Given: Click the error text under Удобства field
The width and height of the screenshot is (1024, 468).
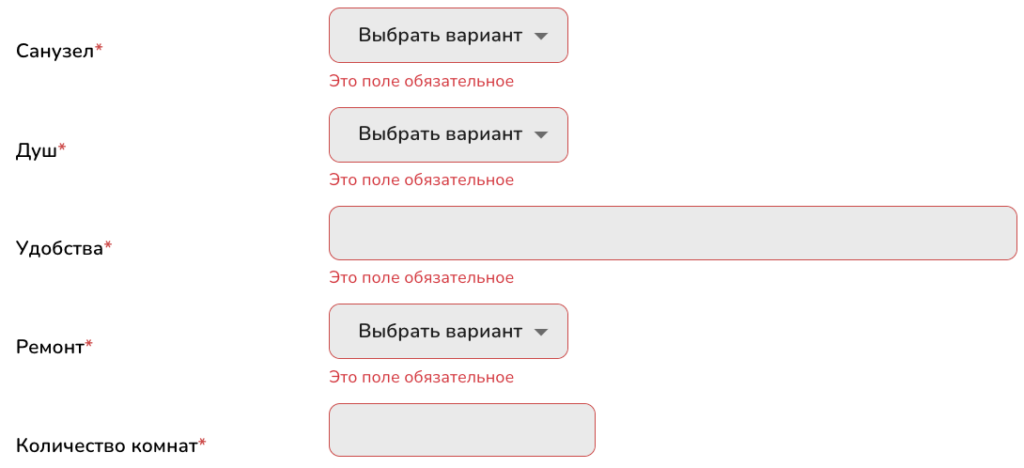Looking at the screenshot, I should [x=421, y=278].
